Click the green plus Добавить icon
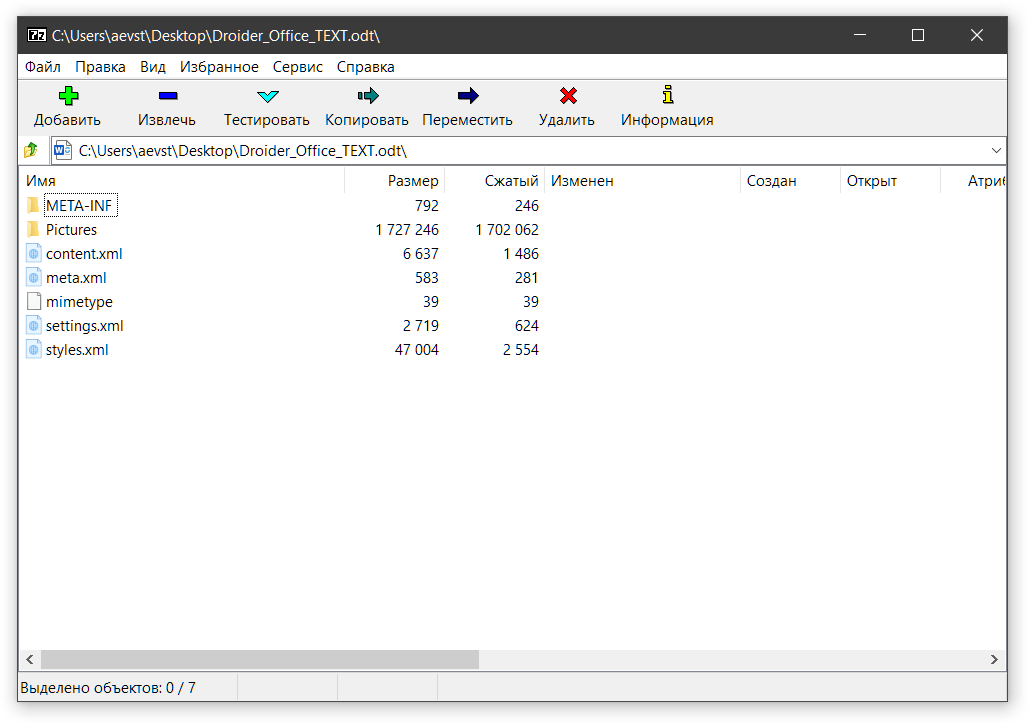The image size is (1029, 724). (67, 97)
